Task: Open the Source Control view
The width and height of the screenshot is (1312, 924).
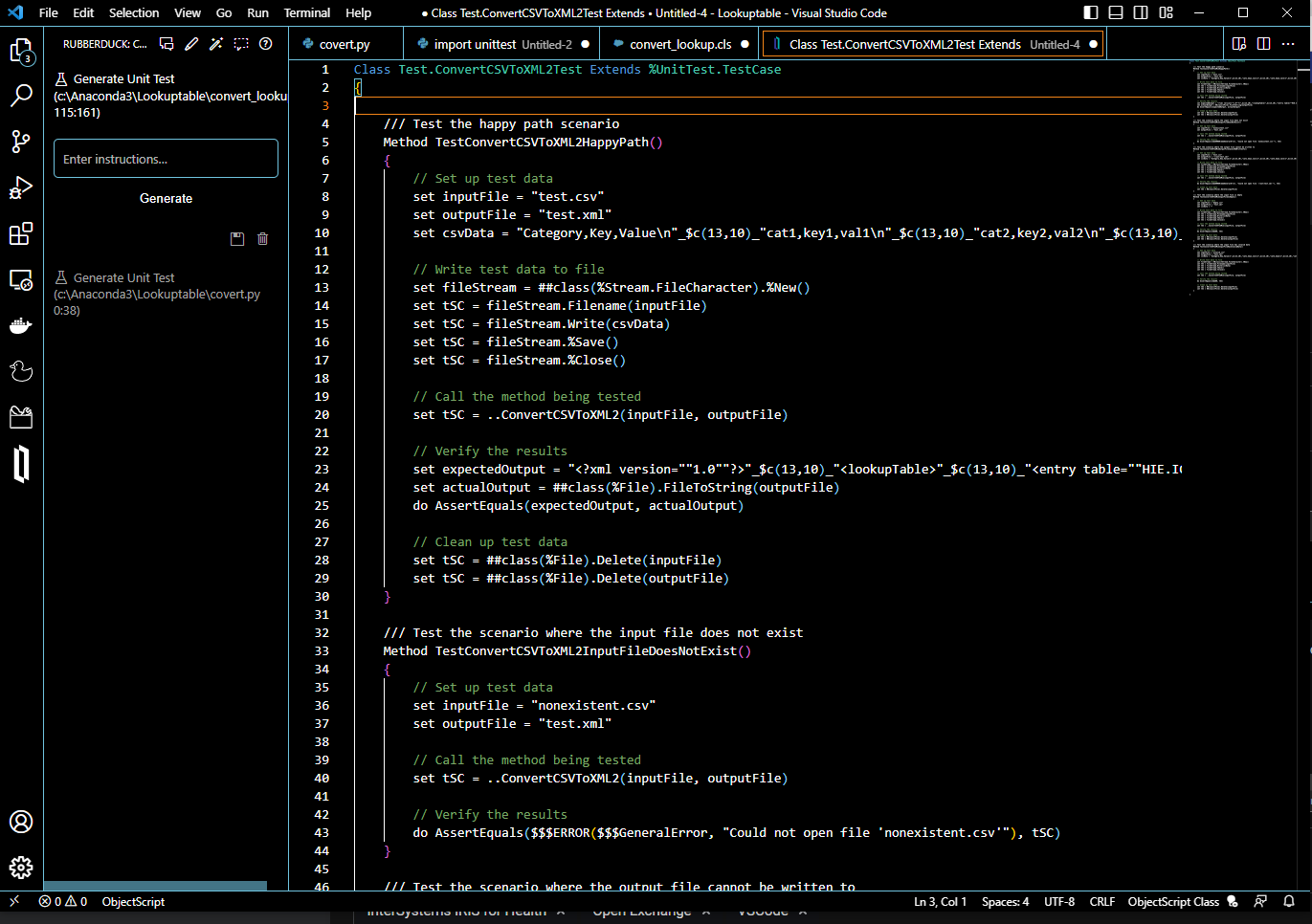Action: (20, 142)
